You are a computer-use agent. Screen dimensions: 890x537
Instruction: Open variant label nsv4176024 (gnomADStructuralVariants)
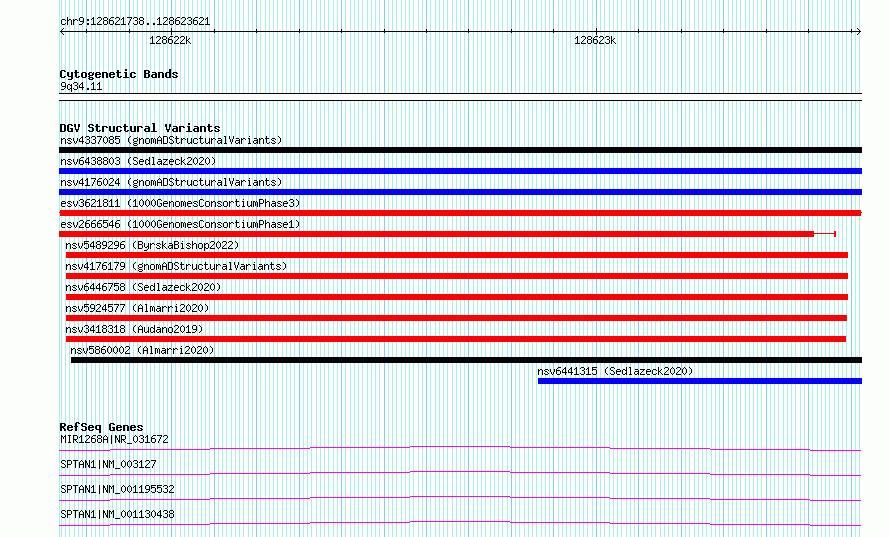point(171,182)
